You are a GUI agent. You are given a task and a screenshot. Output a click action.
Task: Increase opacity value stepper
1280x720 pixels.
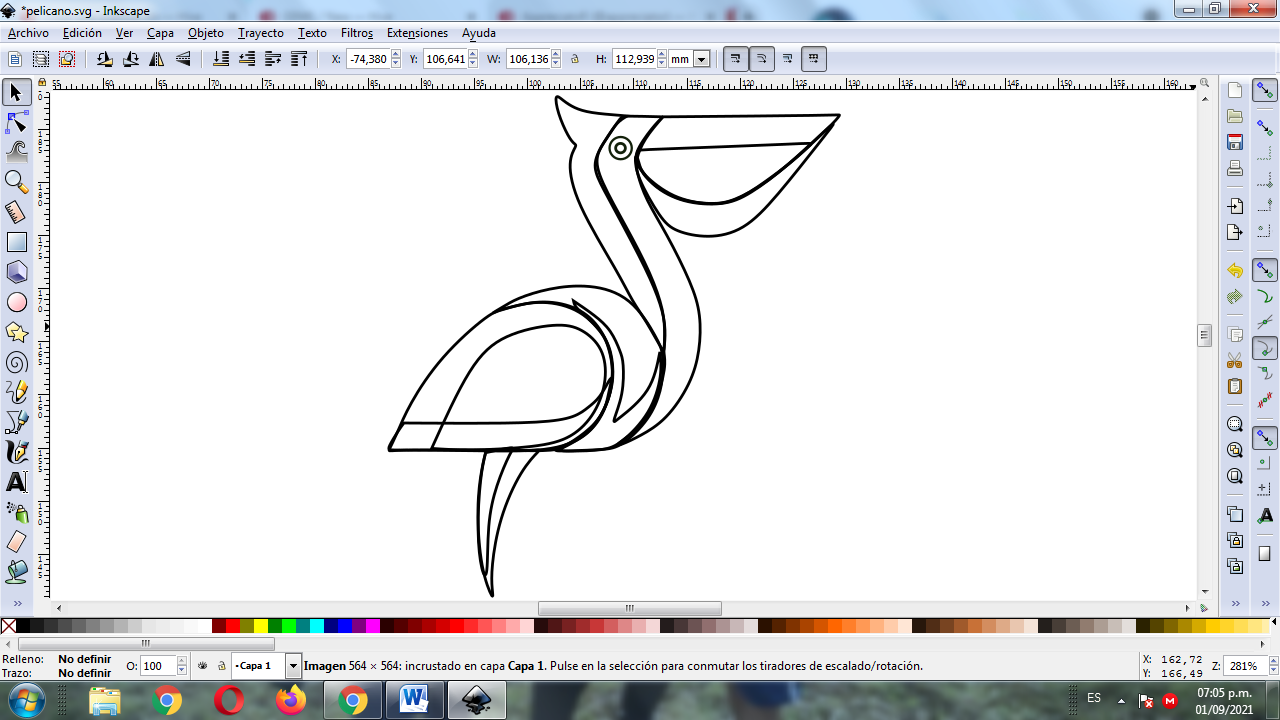tap(181, 661)
